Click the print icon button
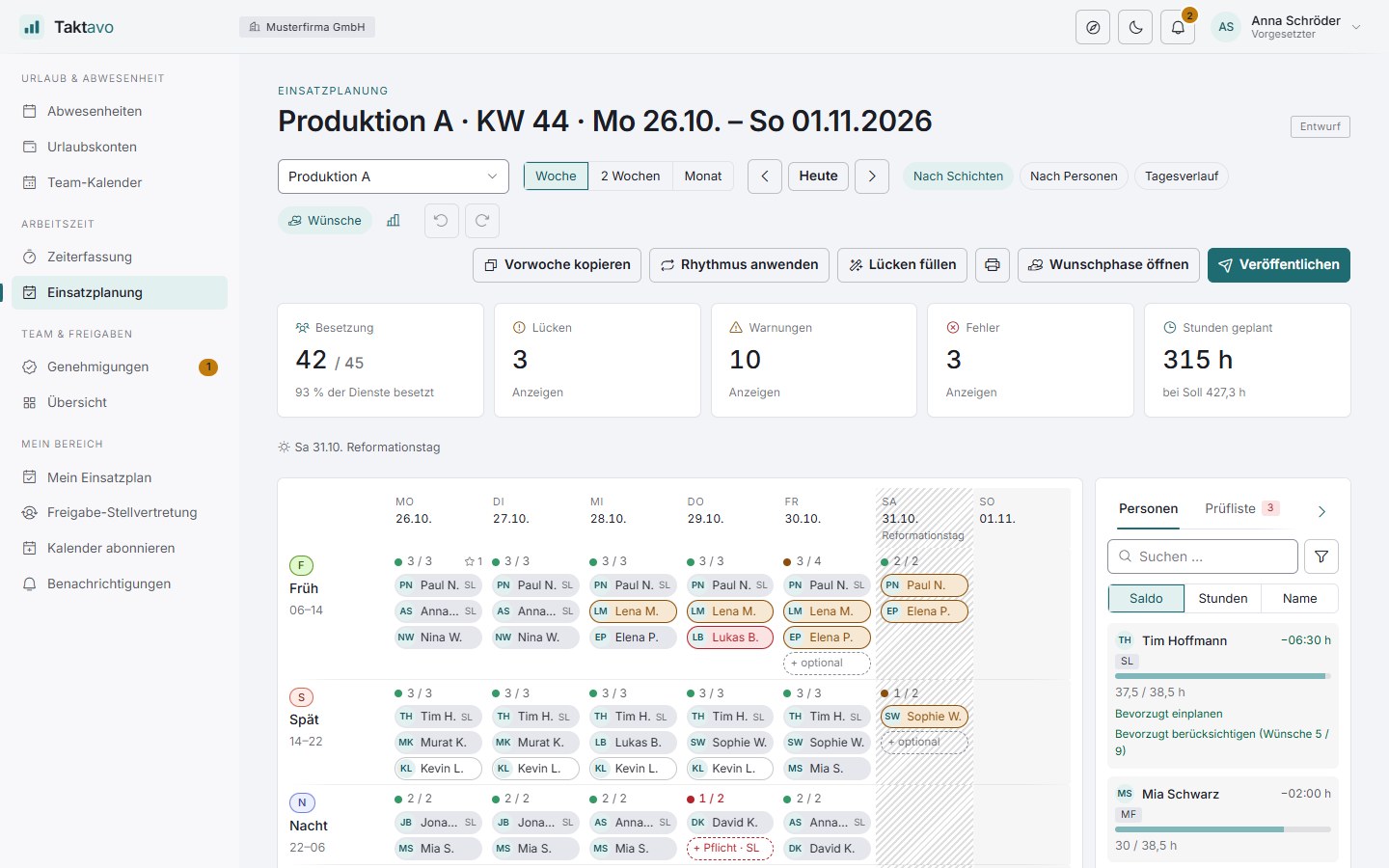The image size is (1389, 868). 993,265
